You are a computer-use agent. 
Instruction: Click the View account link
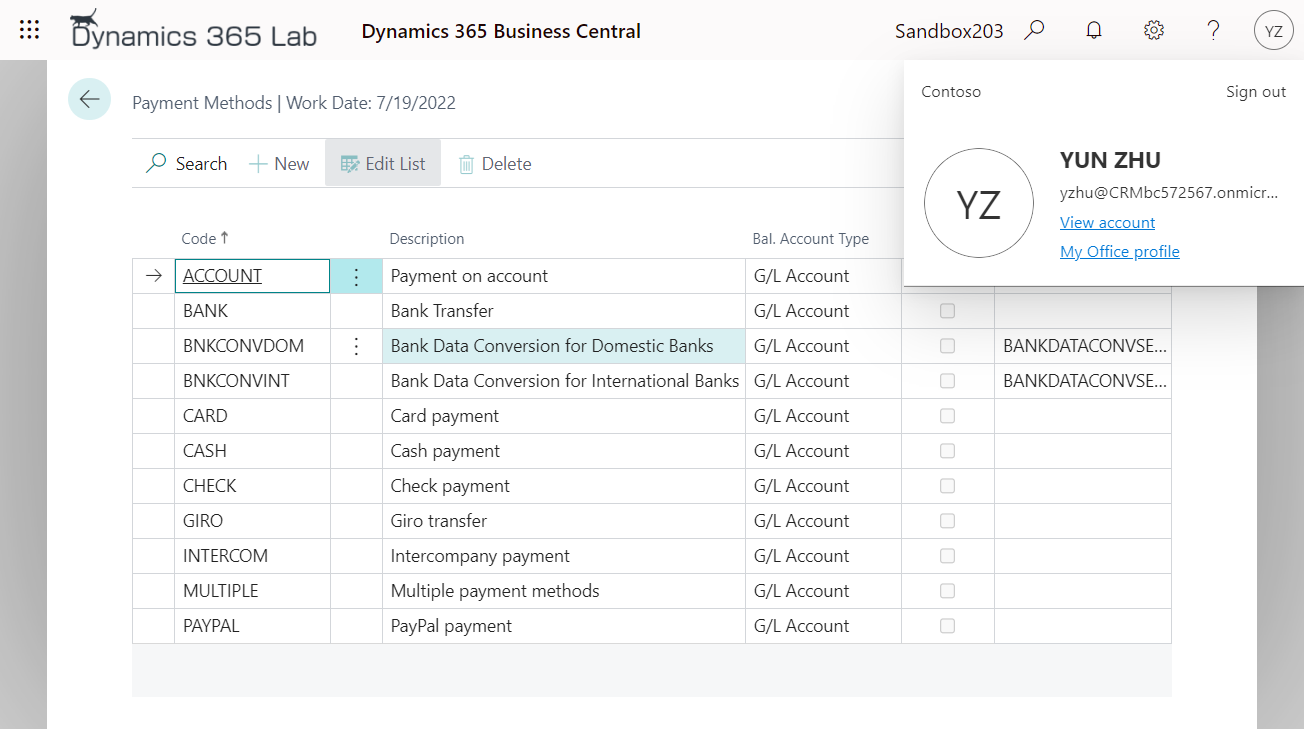tap(1107, 222)
